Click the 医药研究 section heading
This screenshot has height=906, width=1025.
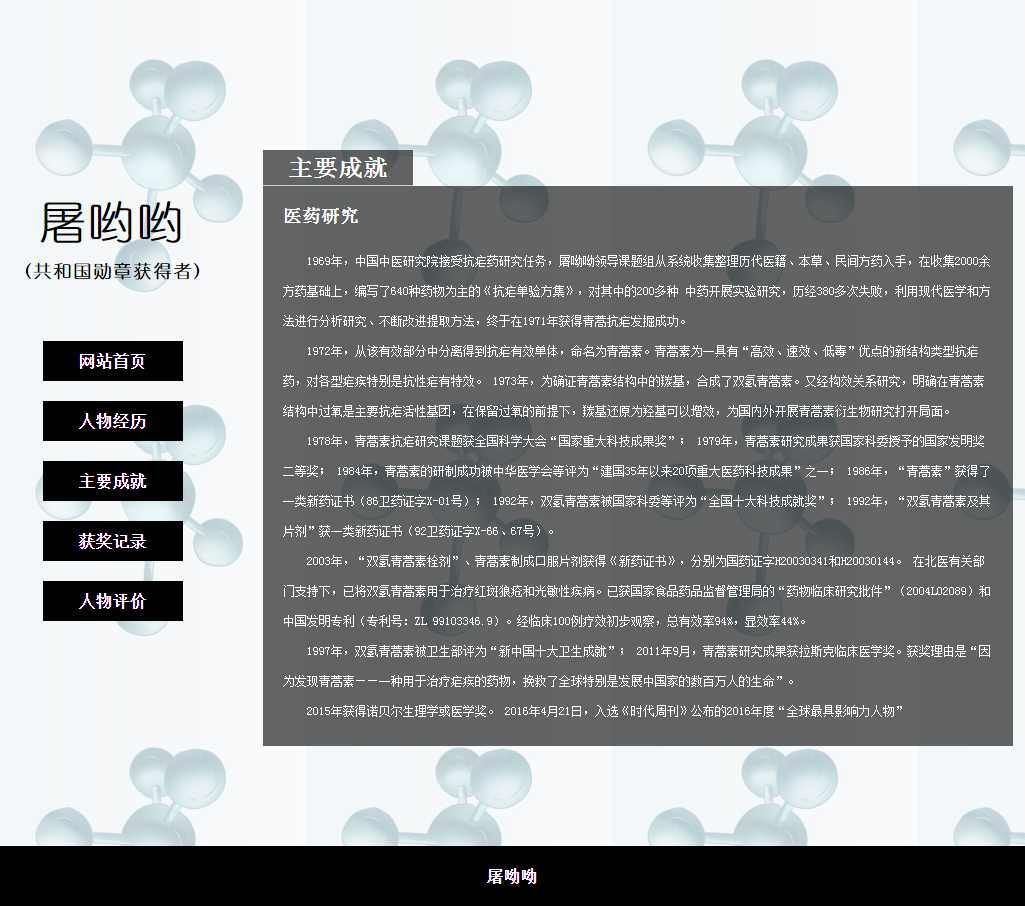click(320, 216)
